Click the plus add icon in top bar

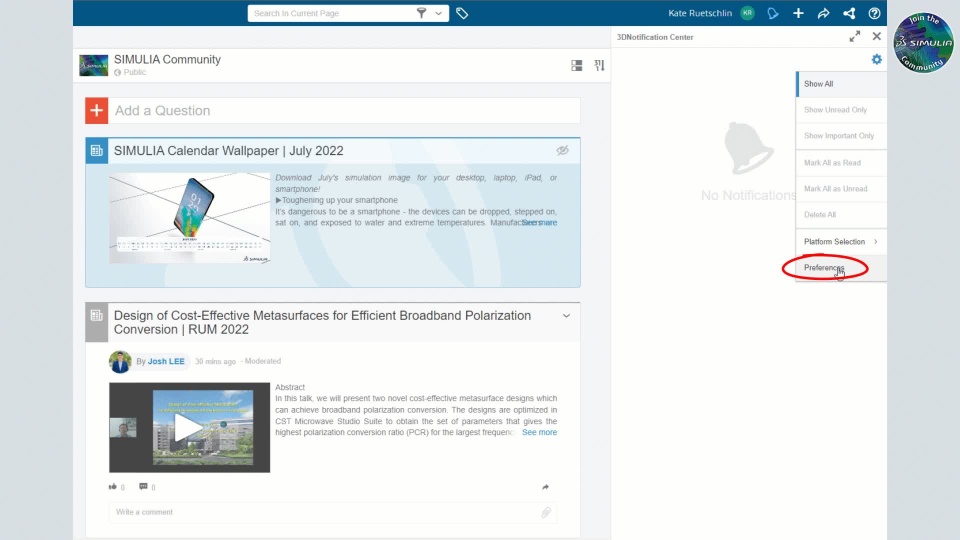798,13
